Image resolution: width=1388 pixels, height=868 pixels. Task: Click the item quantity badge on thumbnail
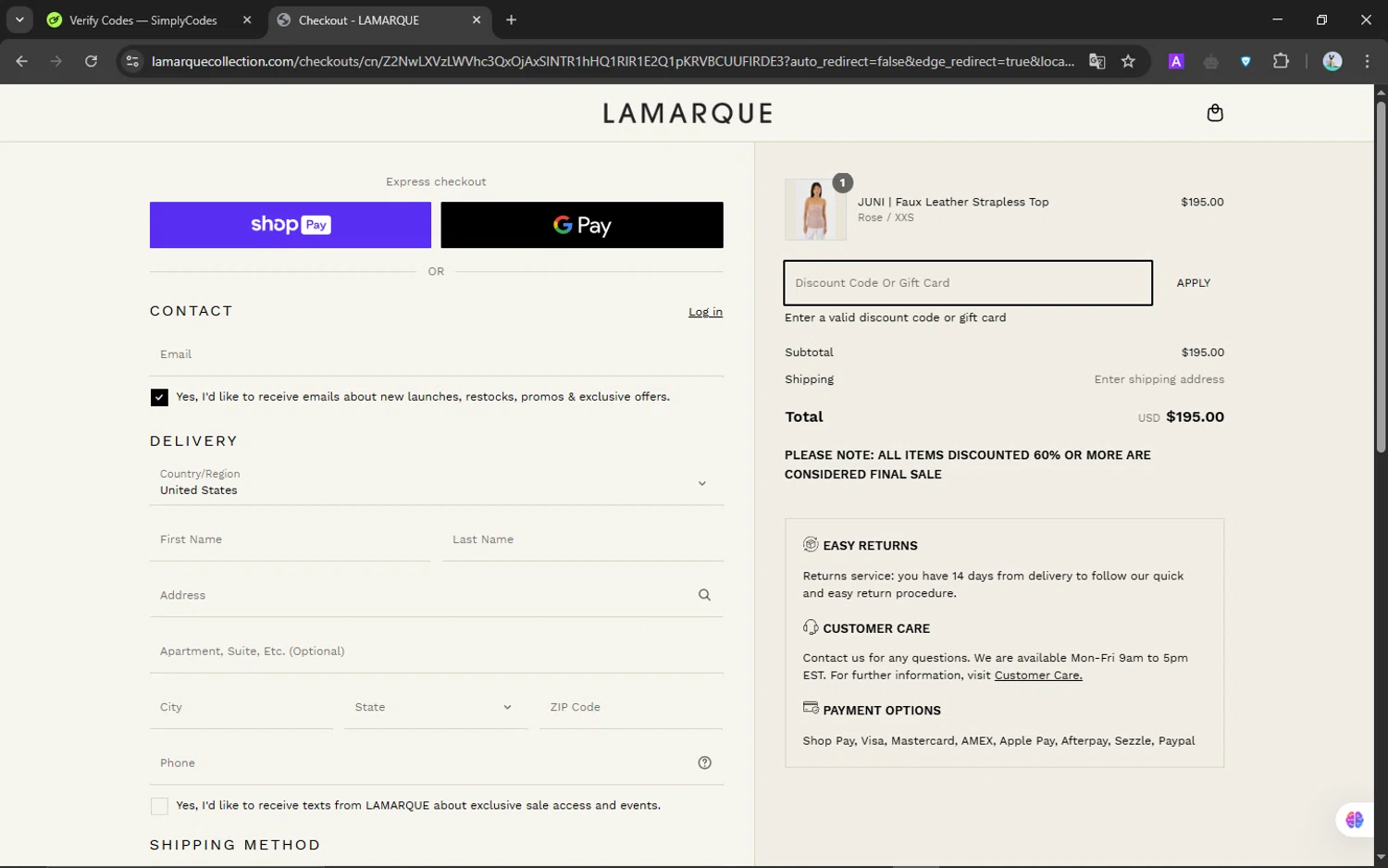pyautogui.click(x=842, y=182)
